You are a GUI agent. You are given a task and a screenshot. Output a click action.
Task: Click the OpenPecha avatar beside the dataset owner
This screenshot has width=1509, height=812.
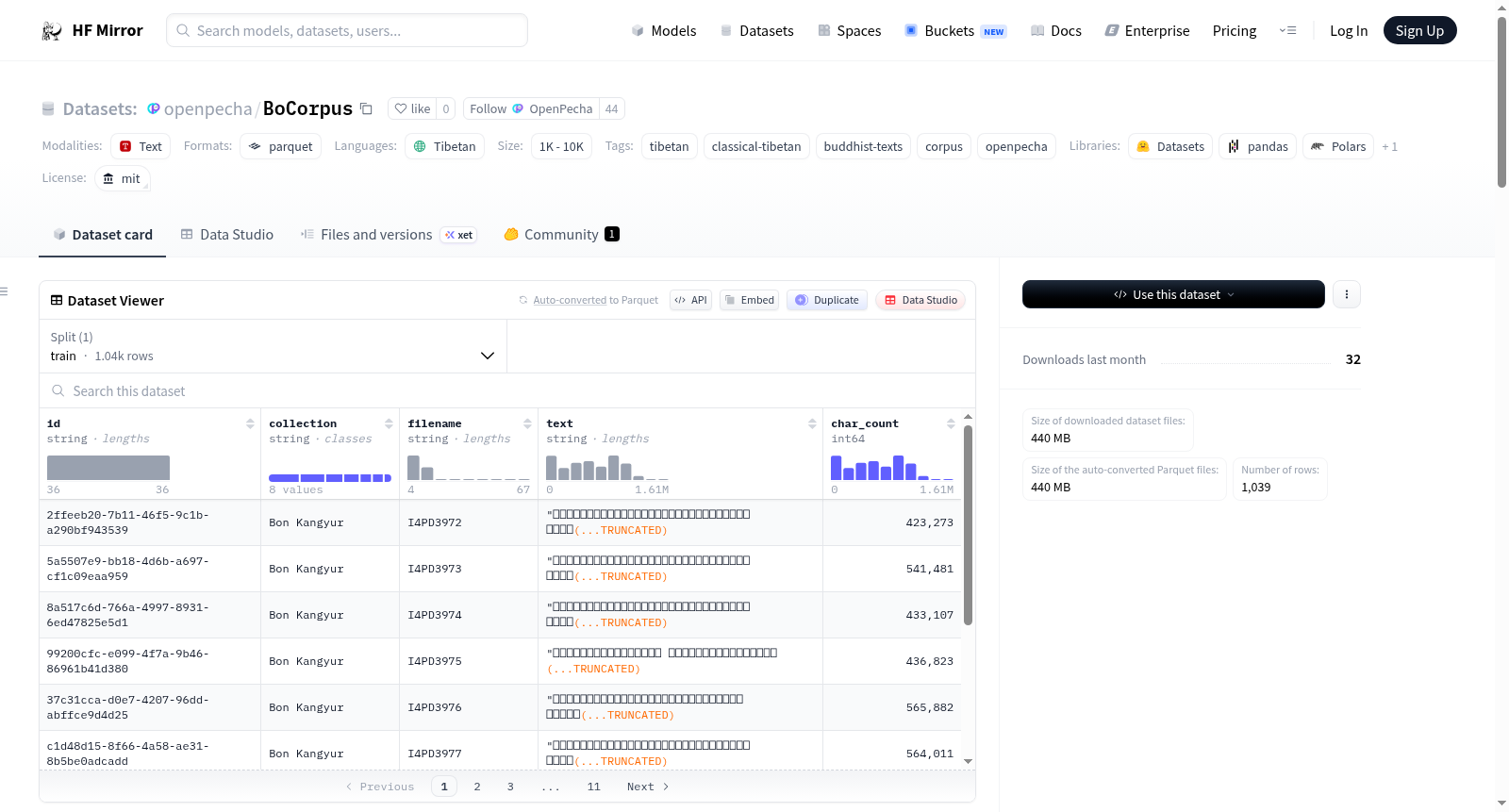[154, 108]
